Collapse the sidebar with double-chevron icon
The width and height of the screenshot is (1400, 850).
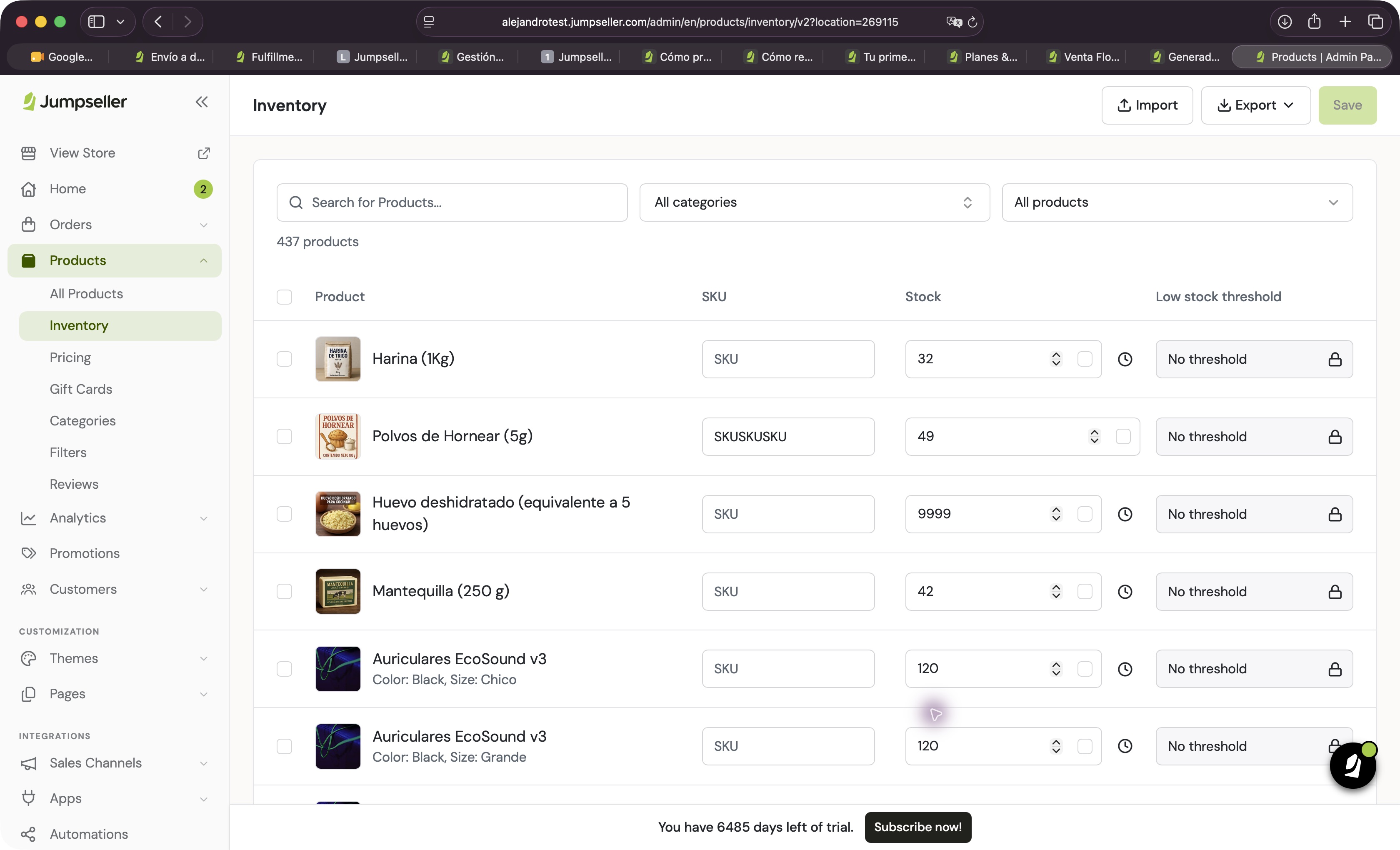202,102
